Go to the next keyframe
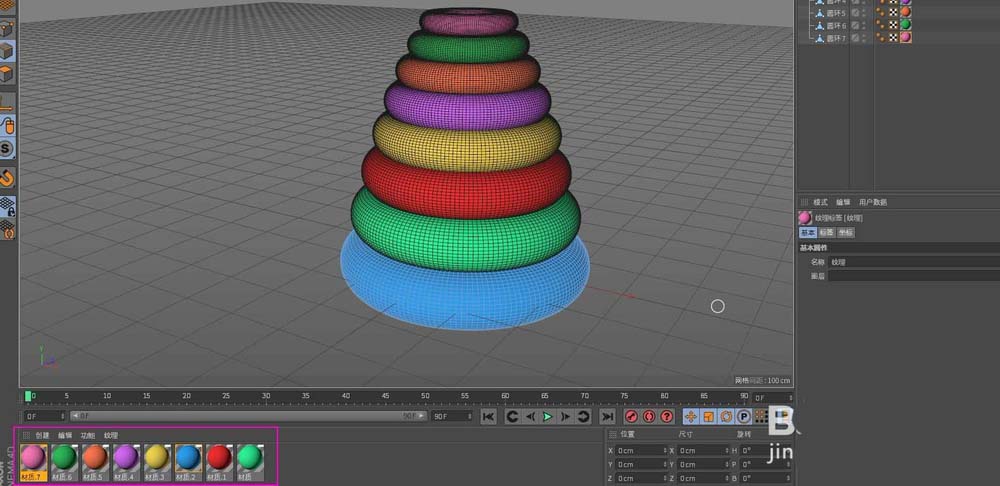Image resolution: width=1000 pixels, height=486 pixels. (x=583, y=416)
